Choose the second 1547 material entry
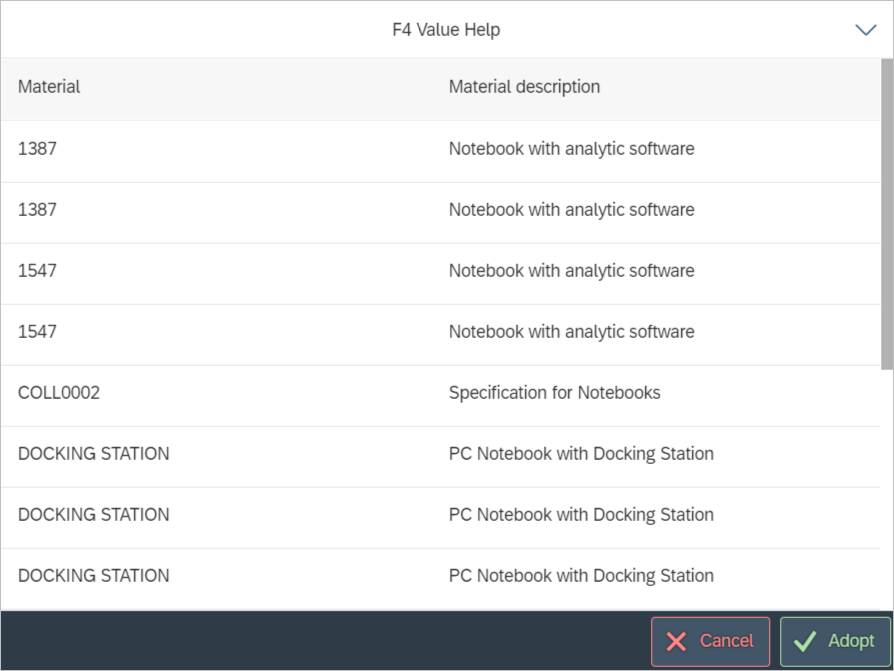Screen dimensions: 894x671 pos(38,332)
